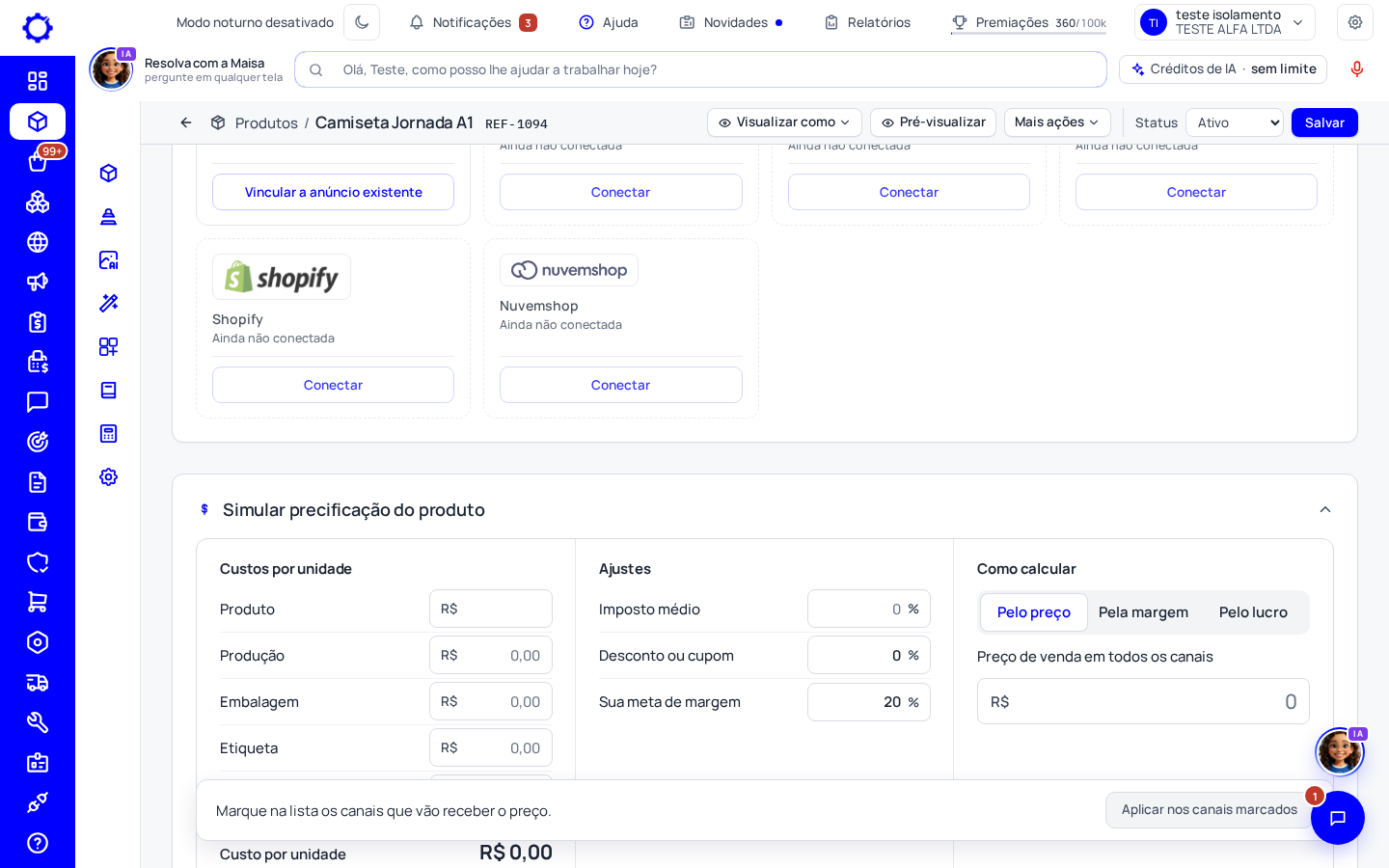Click the help question mark icon at sidebar bottom

(38, 843)
